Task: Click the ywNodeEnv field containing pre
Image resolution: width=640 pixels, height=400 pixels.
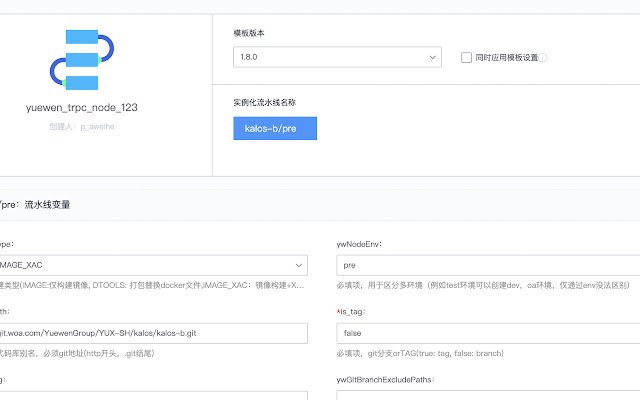Action: point(488,265)
